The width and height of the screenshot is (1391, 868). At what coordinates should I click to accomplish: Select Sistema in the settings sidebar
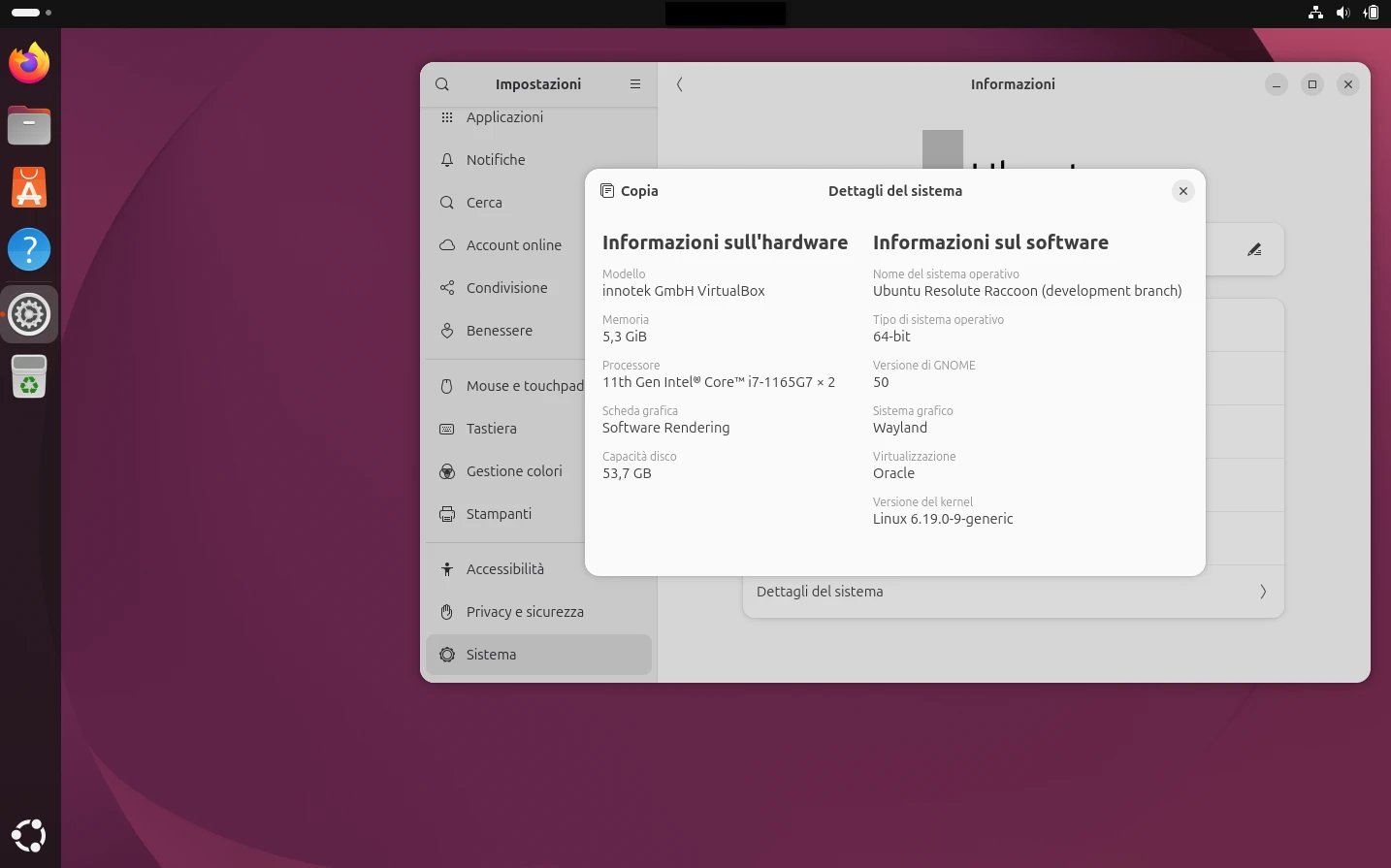click(491, 655)
